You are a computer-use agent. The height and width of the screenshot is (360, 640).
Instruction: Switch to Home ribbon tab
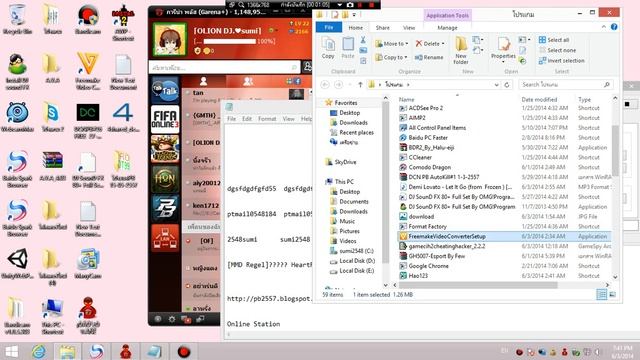(x=356, y=28)
